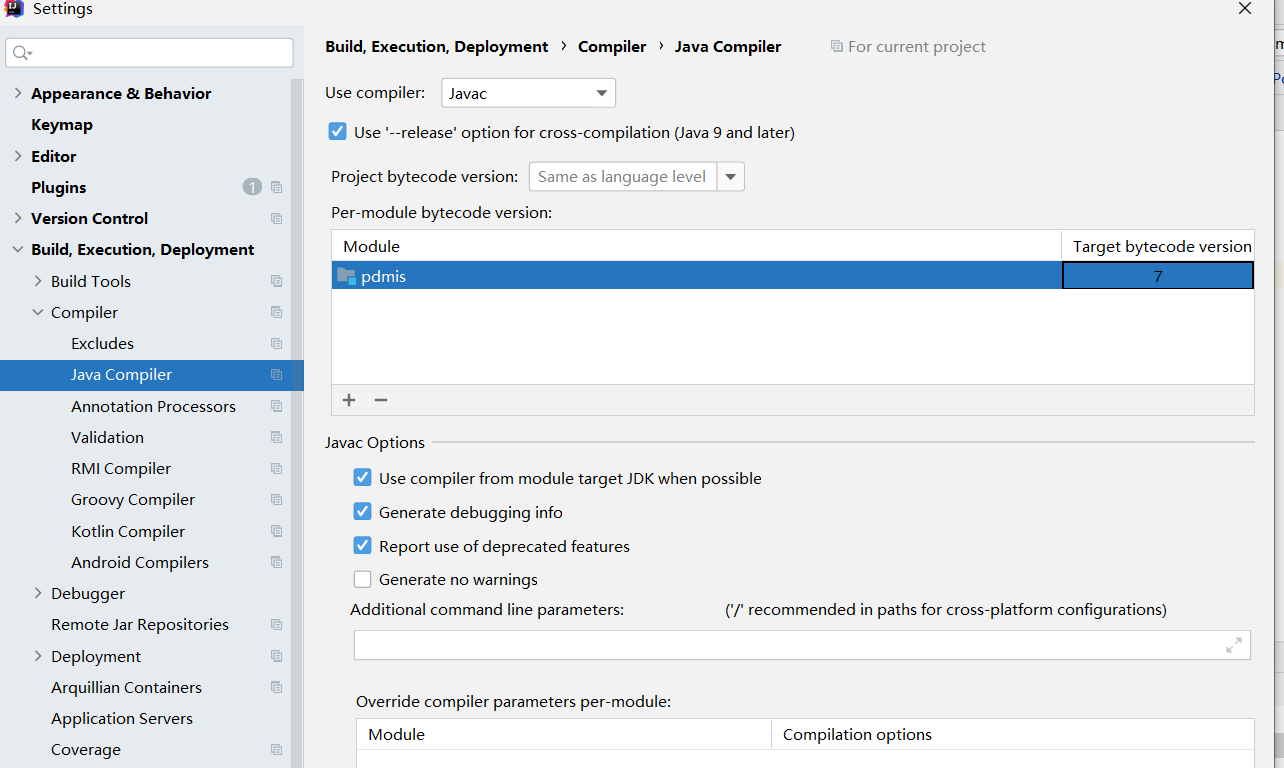Select Kotlin Compiler settings page

click(128, 531)
